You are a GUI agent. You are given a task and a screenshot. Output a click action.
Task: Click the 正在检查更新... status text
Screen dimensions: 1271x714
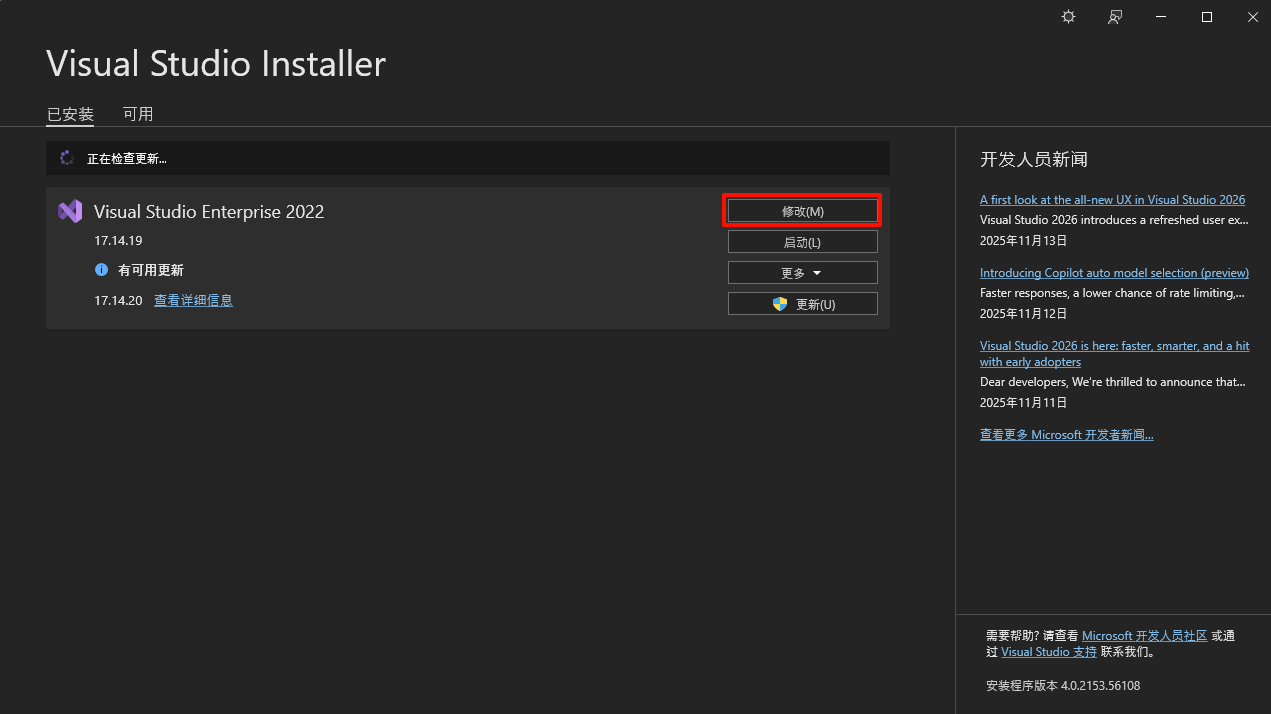(x=127, y=158)
